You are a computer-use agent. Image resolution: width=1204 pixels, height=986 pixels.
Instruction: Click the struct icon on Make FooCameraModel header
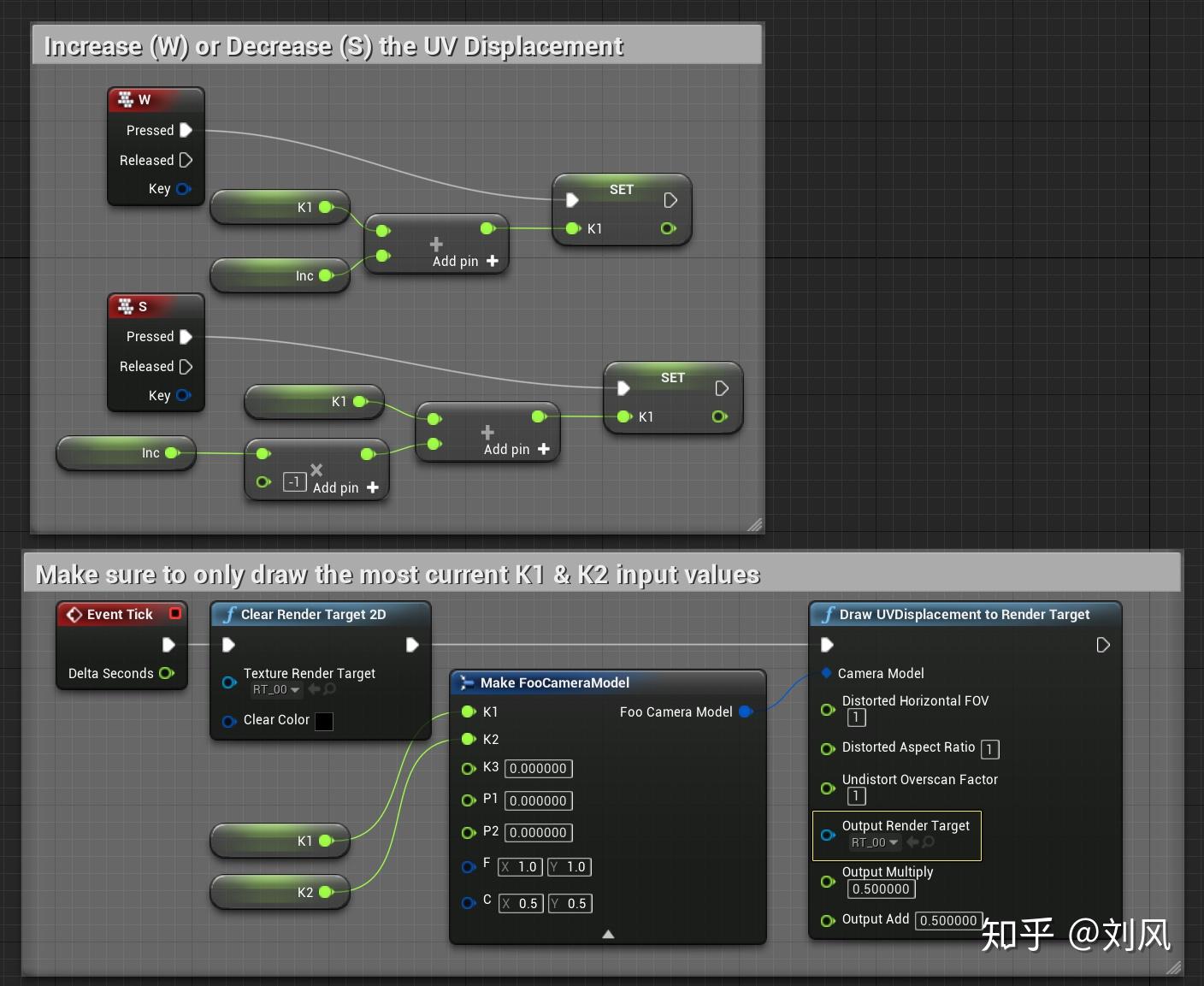(467, 682)
